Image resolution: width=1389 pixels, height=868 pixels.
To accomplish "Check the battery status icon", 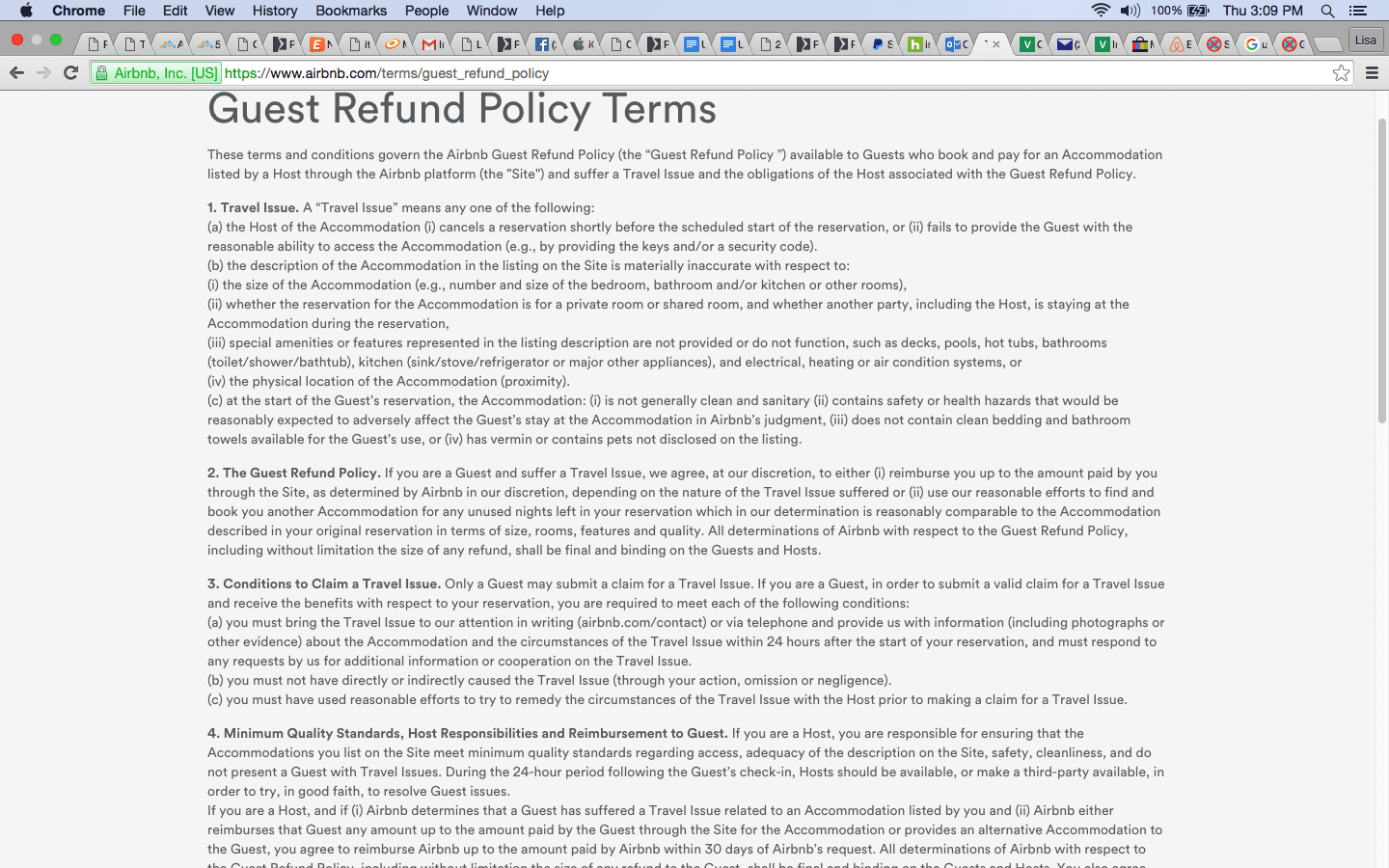I will coord(1198,11).
